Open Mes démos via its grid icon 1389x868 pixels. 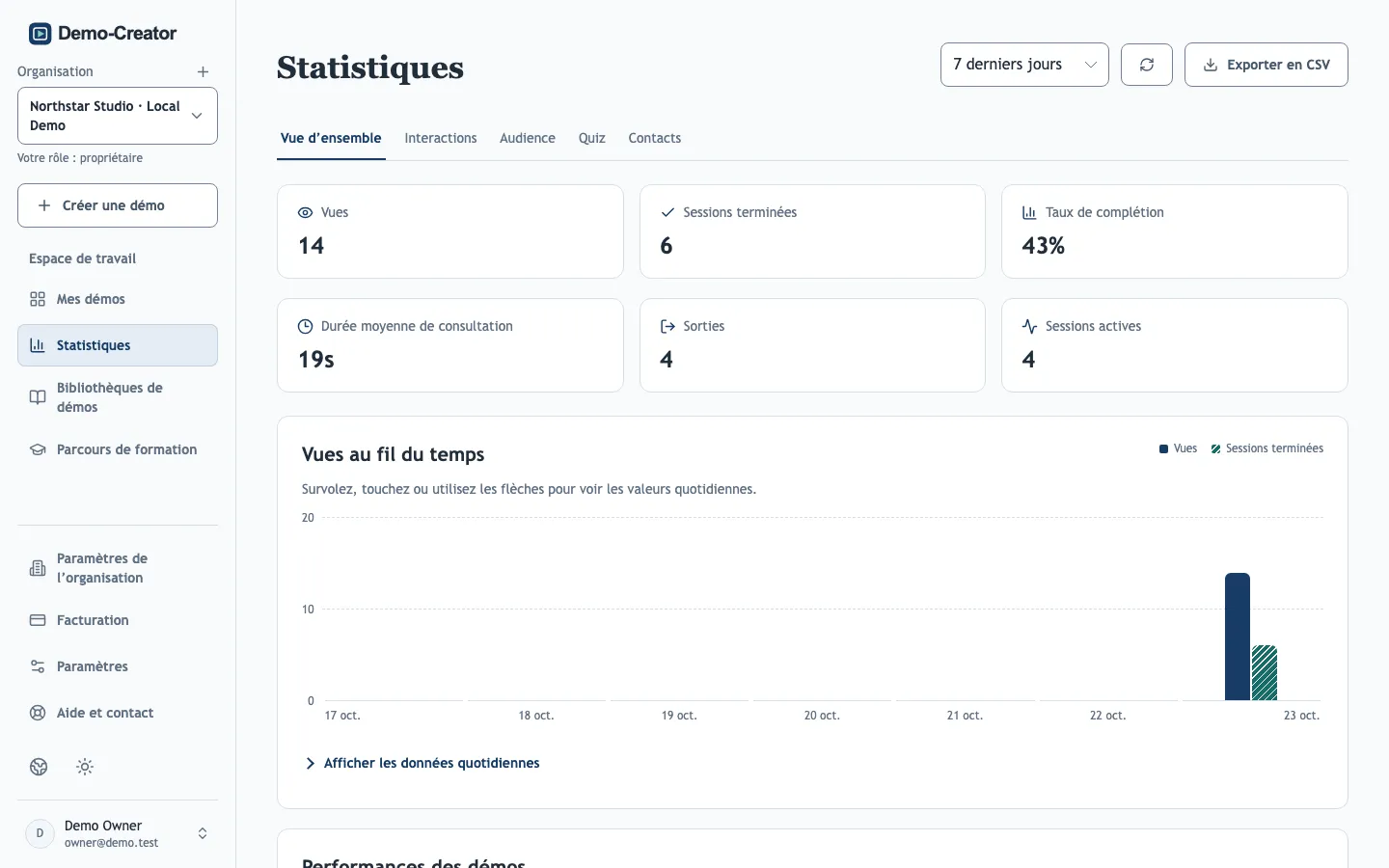(38, 299)
